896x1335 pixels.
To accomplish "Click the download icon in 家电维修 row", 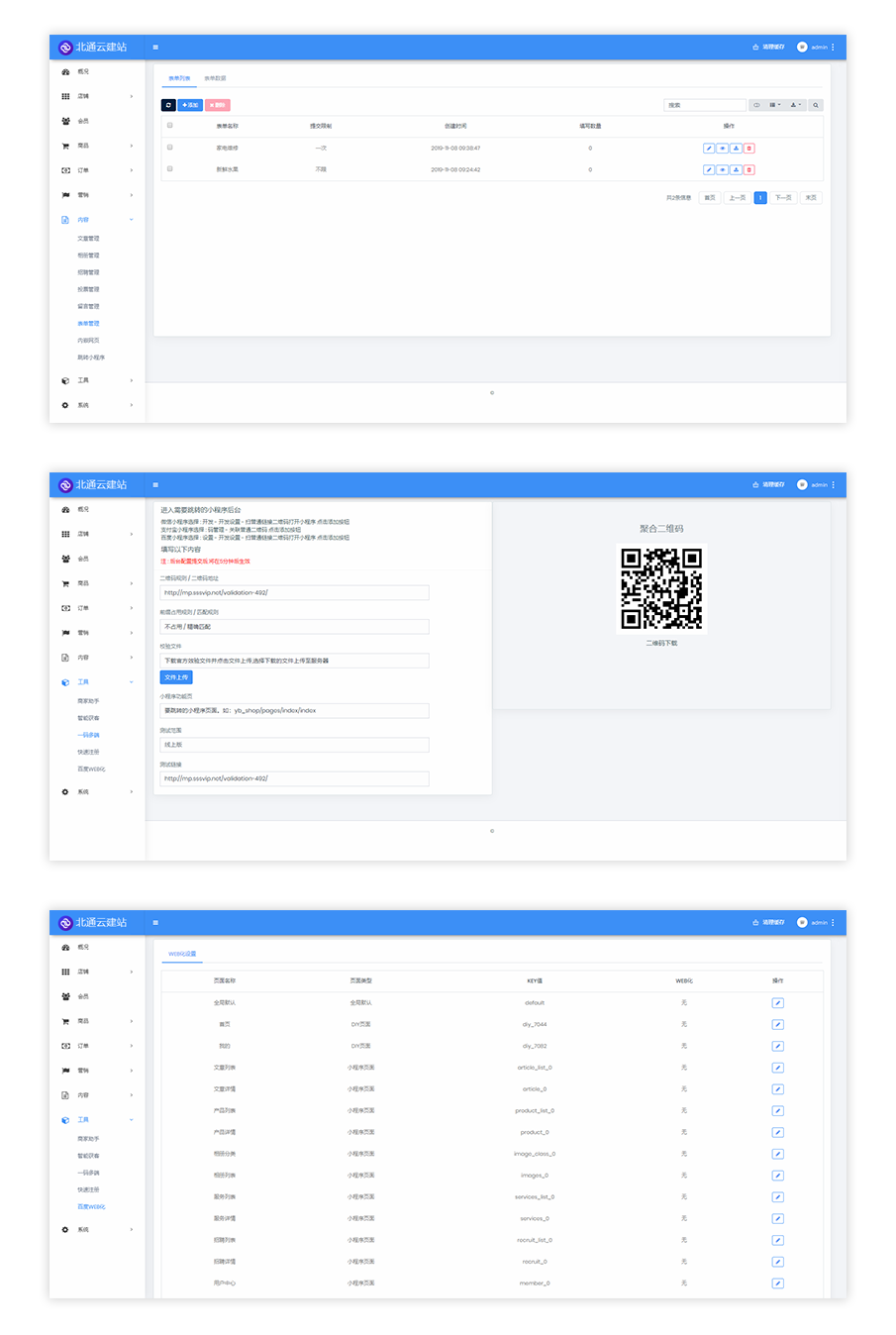I will point(736,149).
